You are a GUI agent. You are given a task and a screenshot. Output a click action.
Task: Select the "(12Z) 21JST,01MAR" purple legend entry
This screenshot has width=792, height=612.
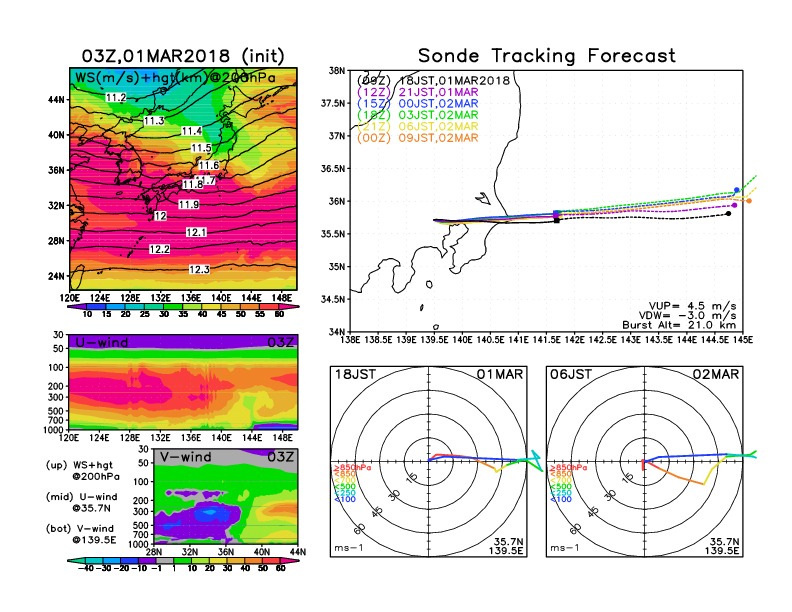click(x=418, y=92)
